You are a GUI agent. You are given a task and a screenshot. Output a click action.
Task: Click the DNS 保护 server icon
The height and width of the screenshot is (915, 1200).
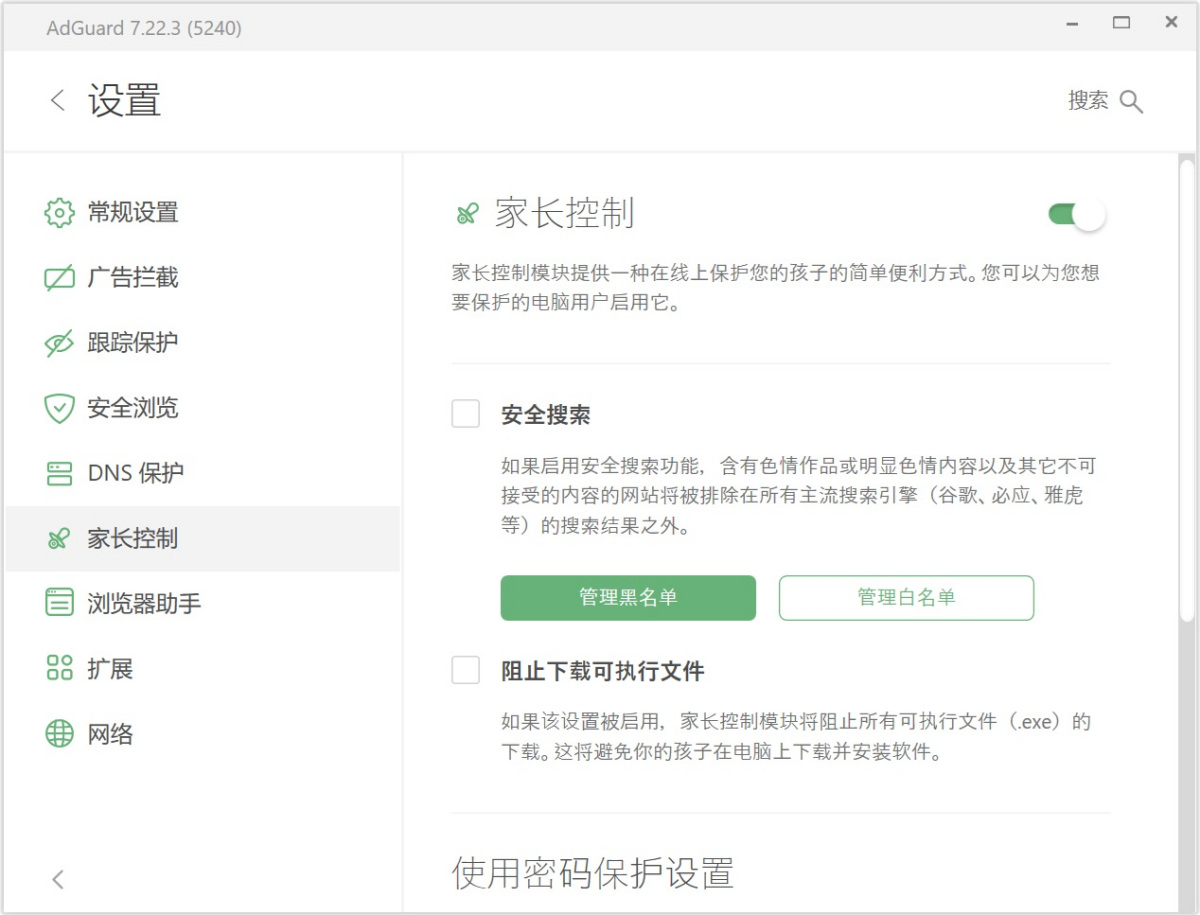point(60,473)
